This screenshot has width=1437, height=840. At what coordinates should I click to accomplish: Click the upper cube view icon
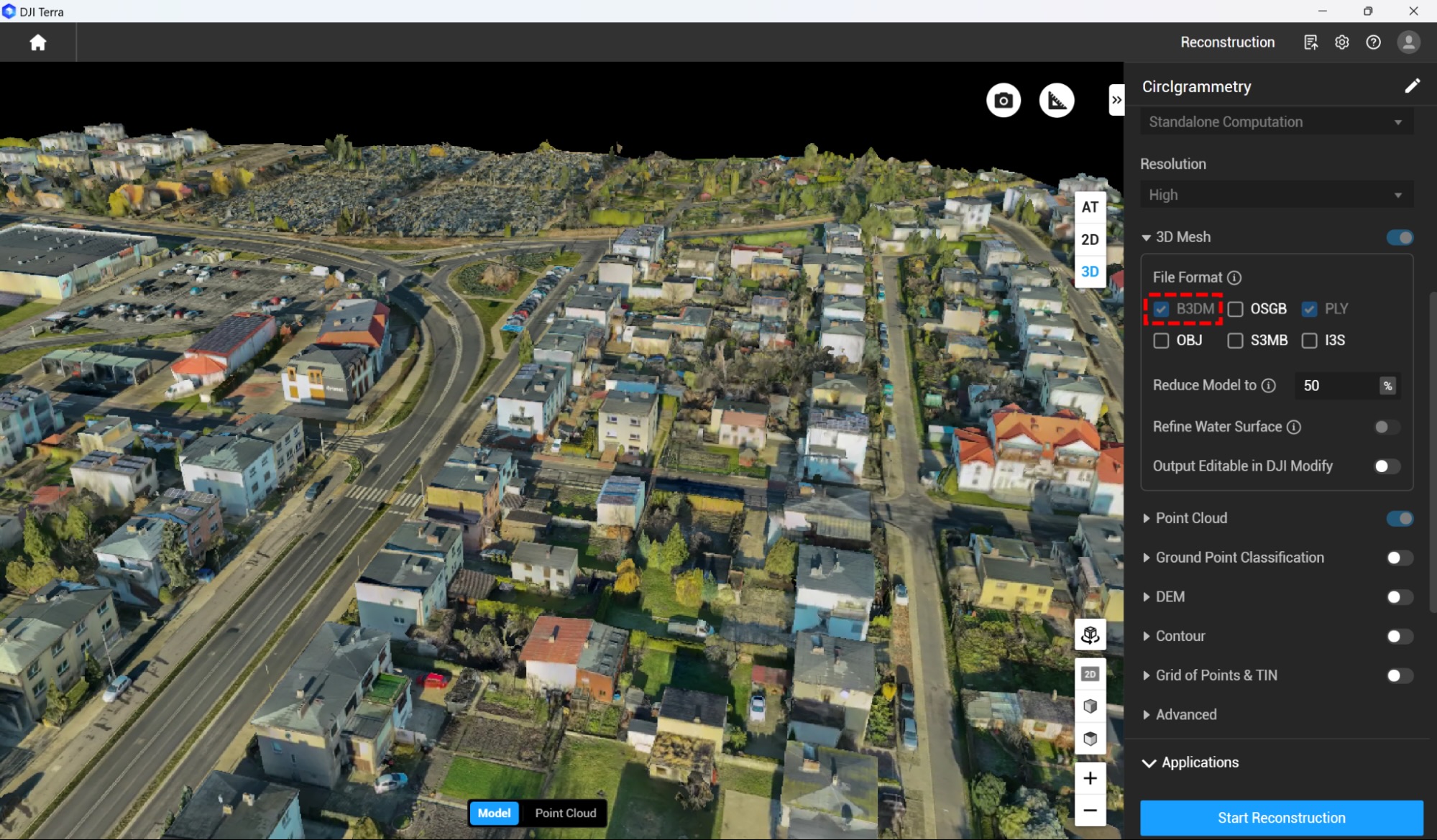tap(1090, 706)
